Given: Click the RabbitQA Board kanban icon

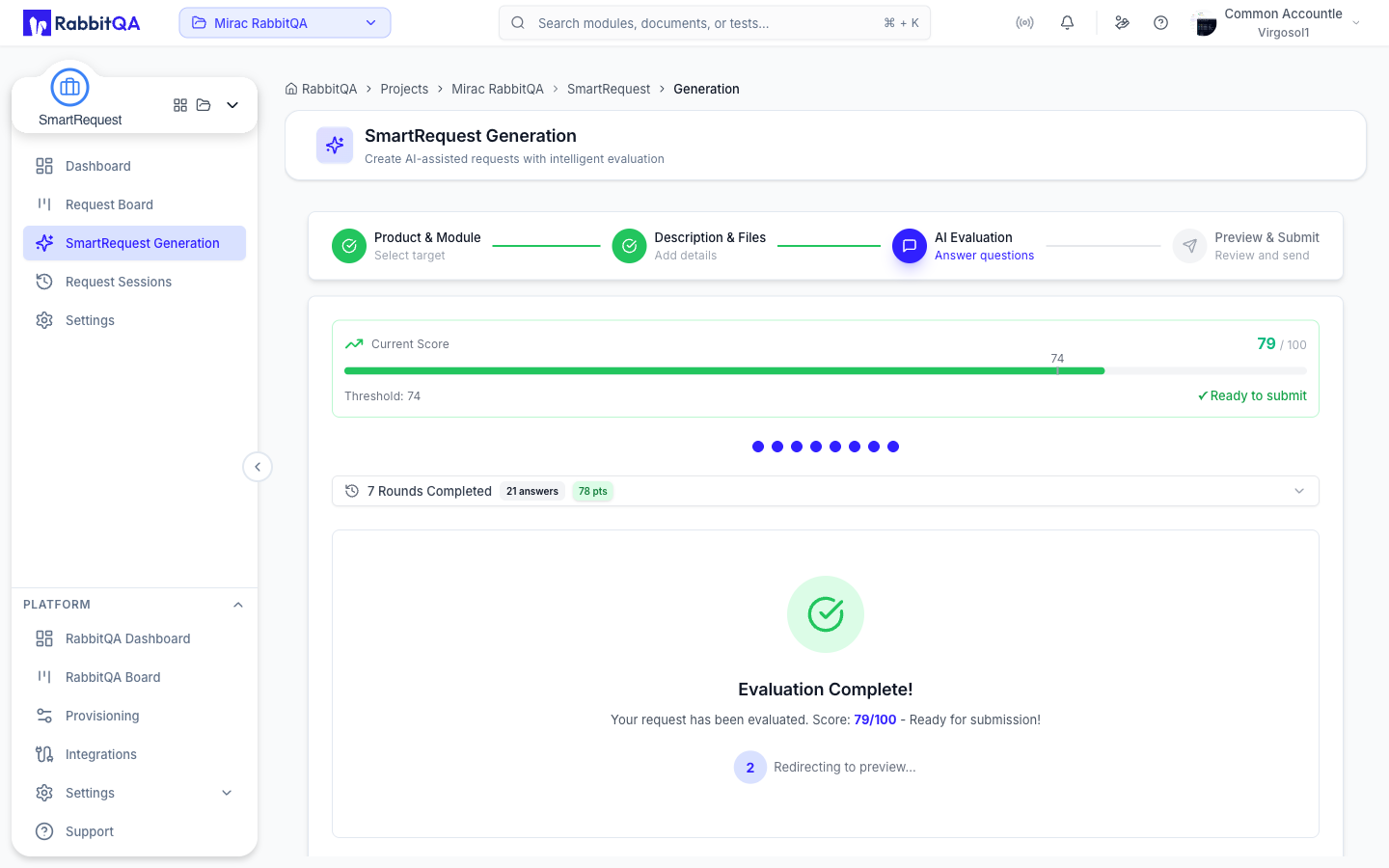Looking at the screenshot, I should coord(44,677).
